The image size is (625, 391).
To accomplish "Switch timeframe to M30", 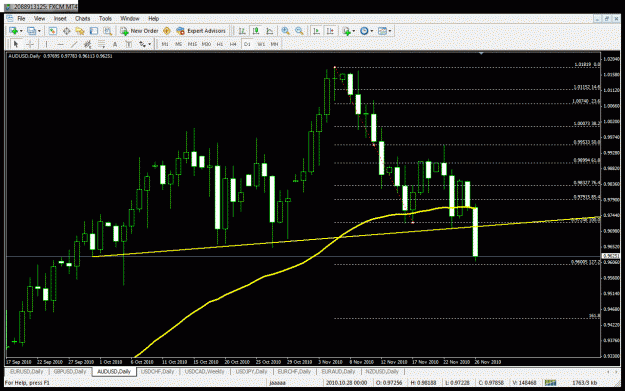I will [x=206, y=44].
